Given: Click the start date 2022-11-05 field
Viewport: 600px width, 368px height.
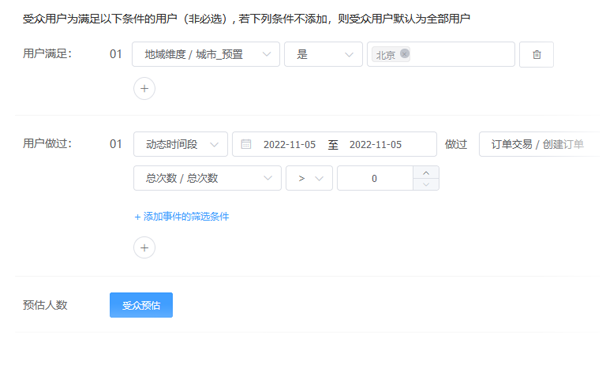Looking at the screenshot, I should click(289, 145).
